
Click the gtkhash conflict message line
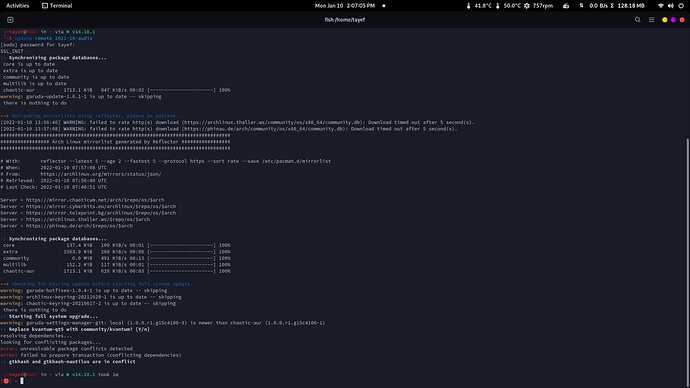coord(72,362)
